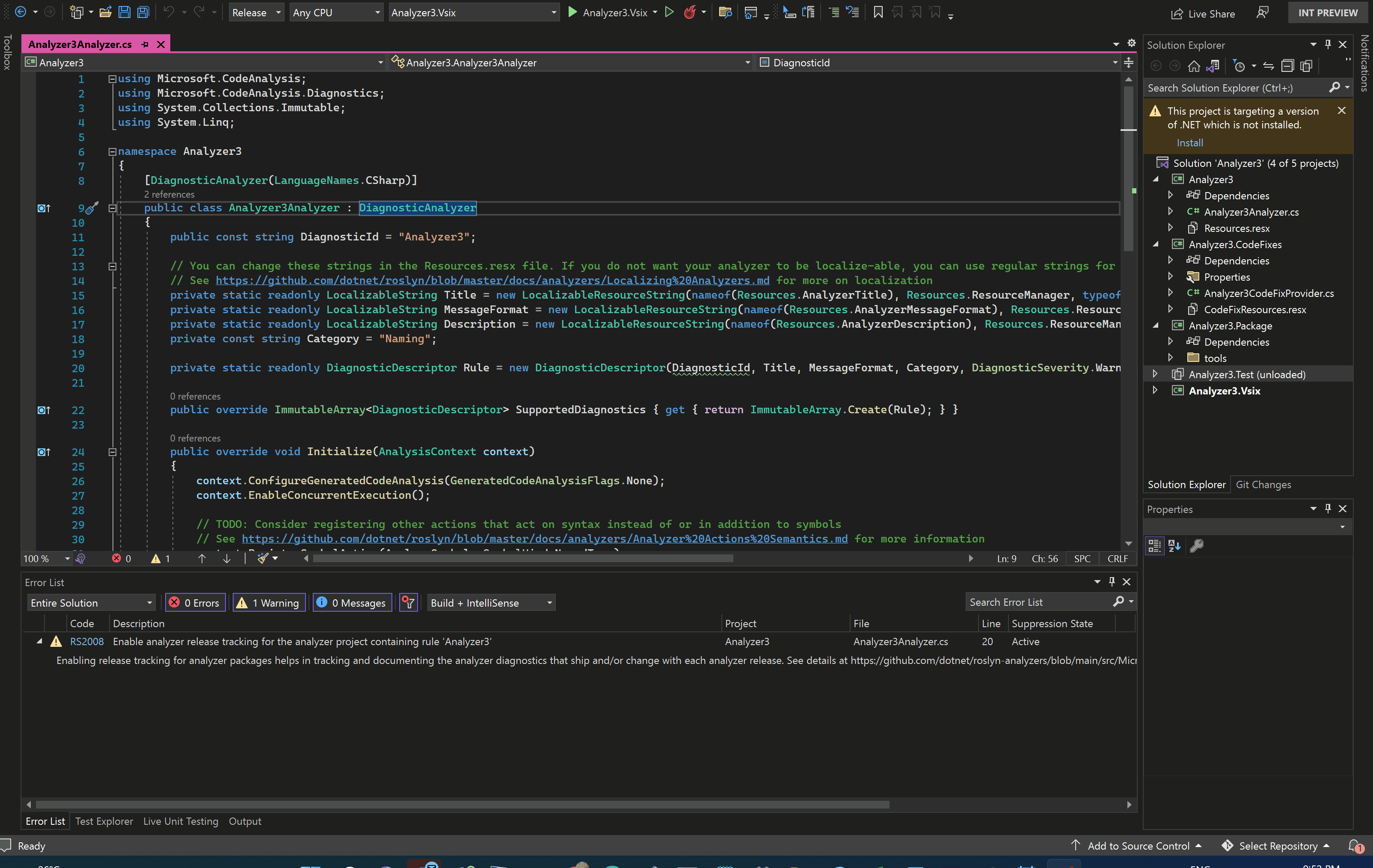Collapse the namespace Analyzer3 code block
1373x868 pixels.
click(113, 151)
